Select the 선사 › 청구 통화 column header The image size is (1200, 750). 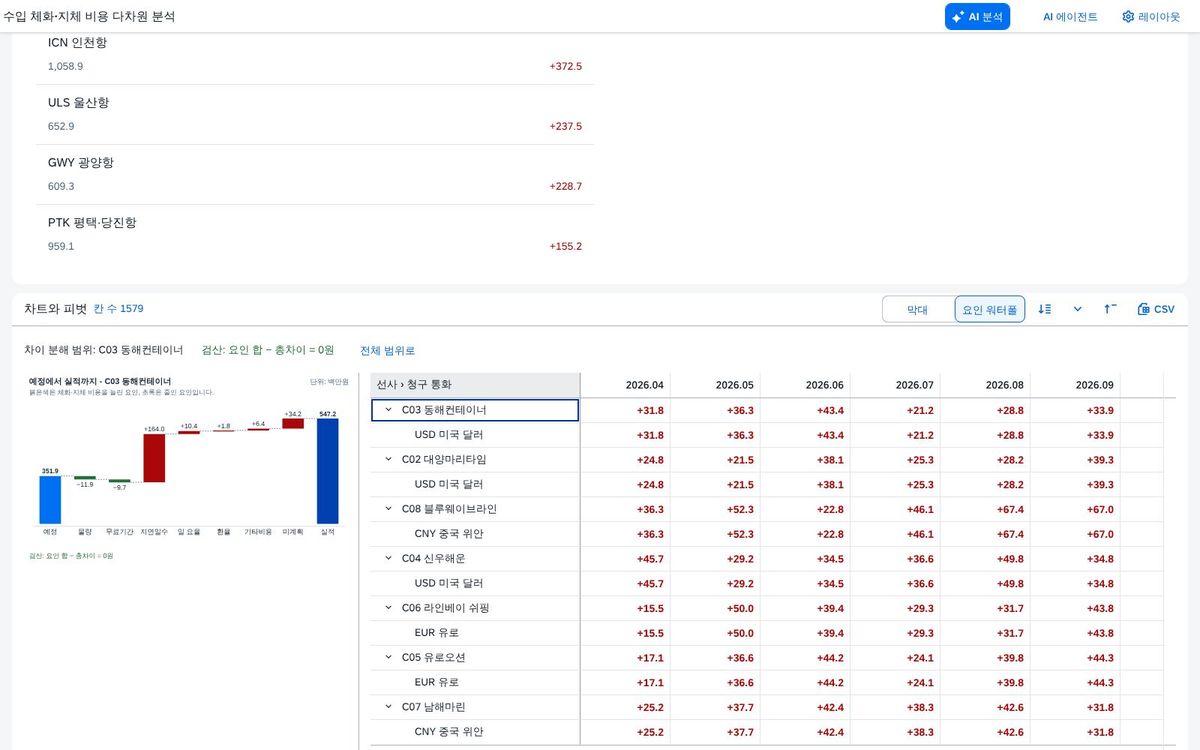tap(475, 385)
